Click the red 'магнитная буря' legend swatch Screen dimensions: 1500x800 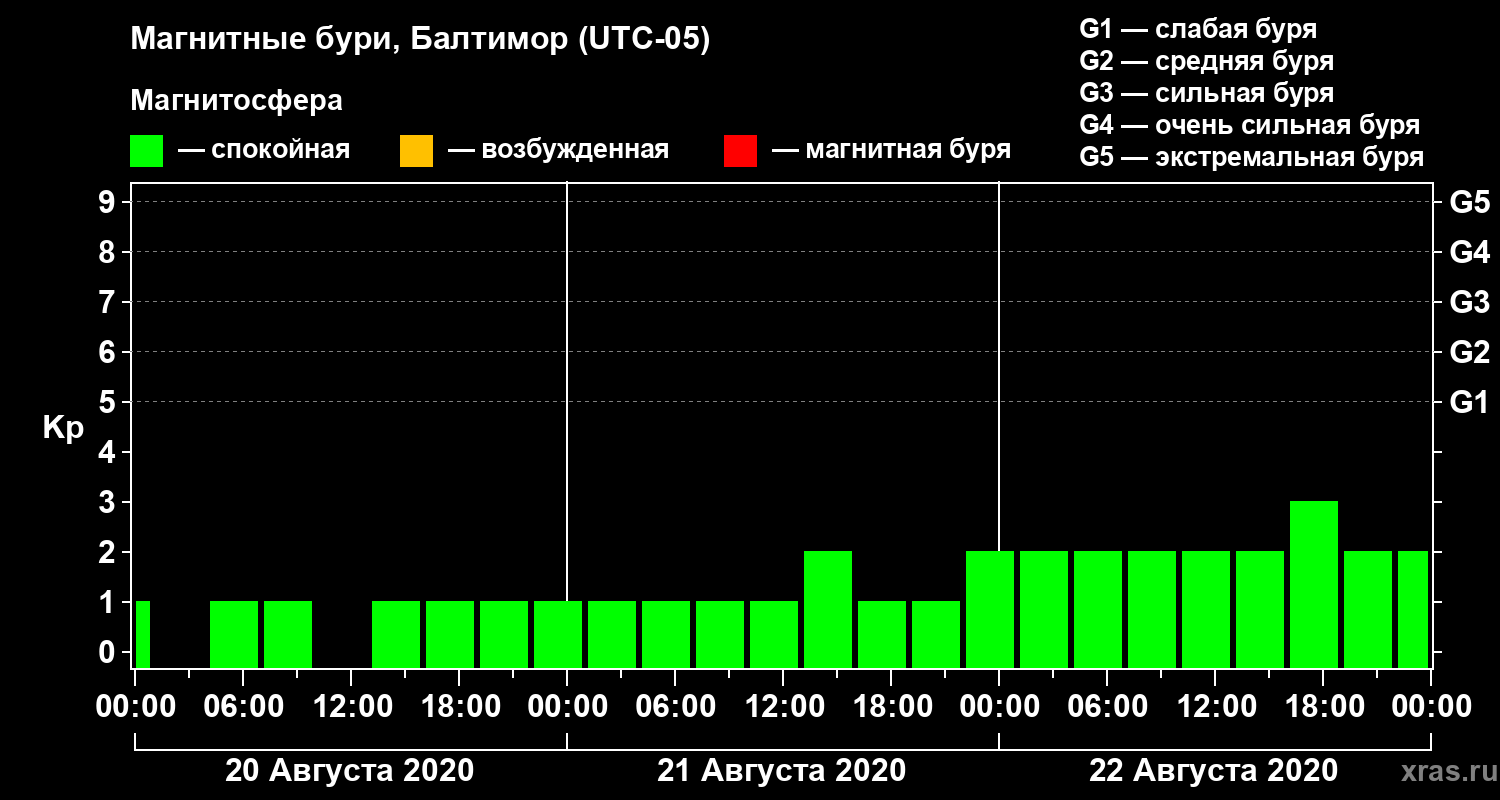click(740, 151)
